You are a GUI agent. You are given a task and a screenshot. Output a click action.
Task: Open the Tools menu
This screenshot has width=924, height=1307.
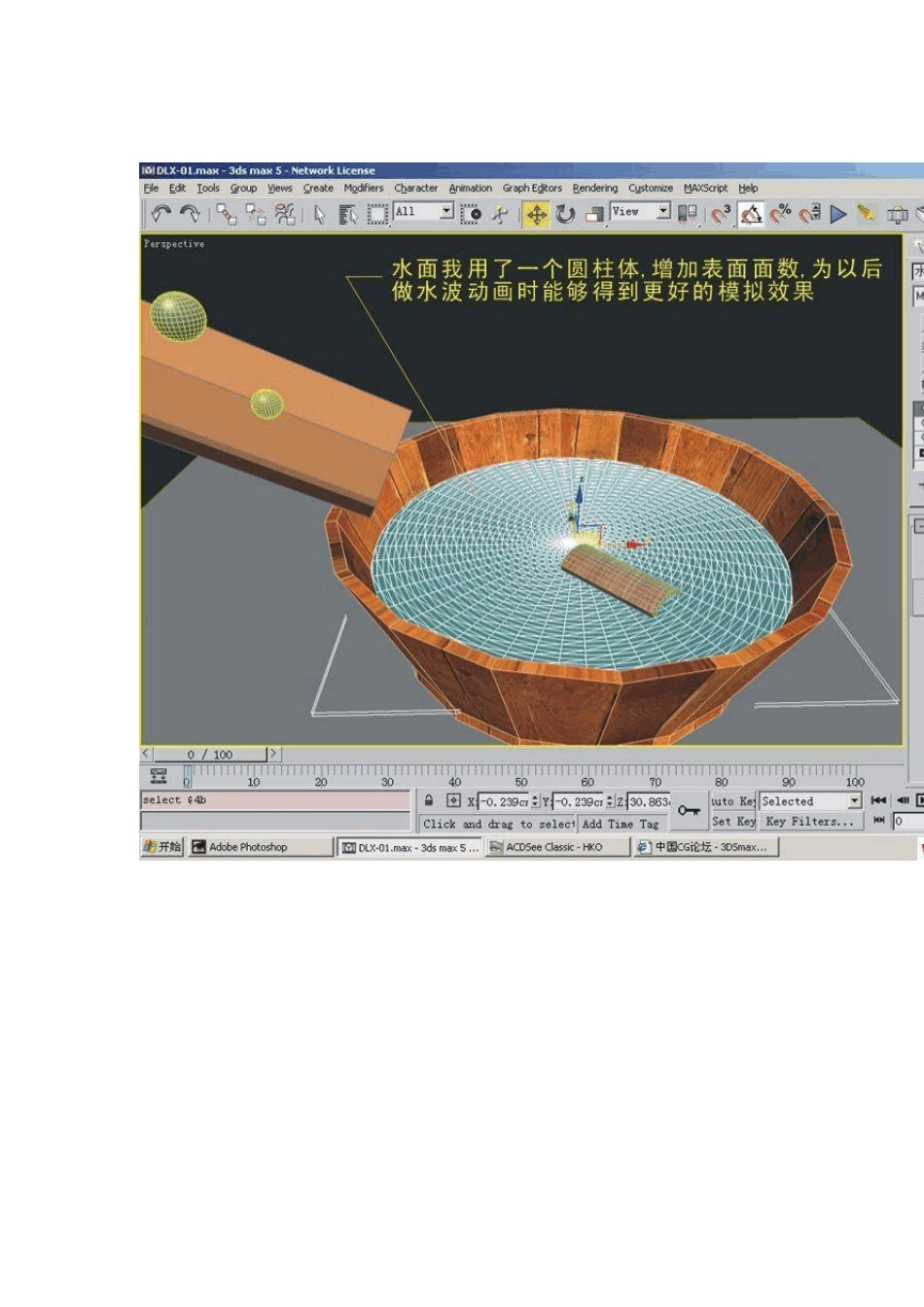point(208,188)
